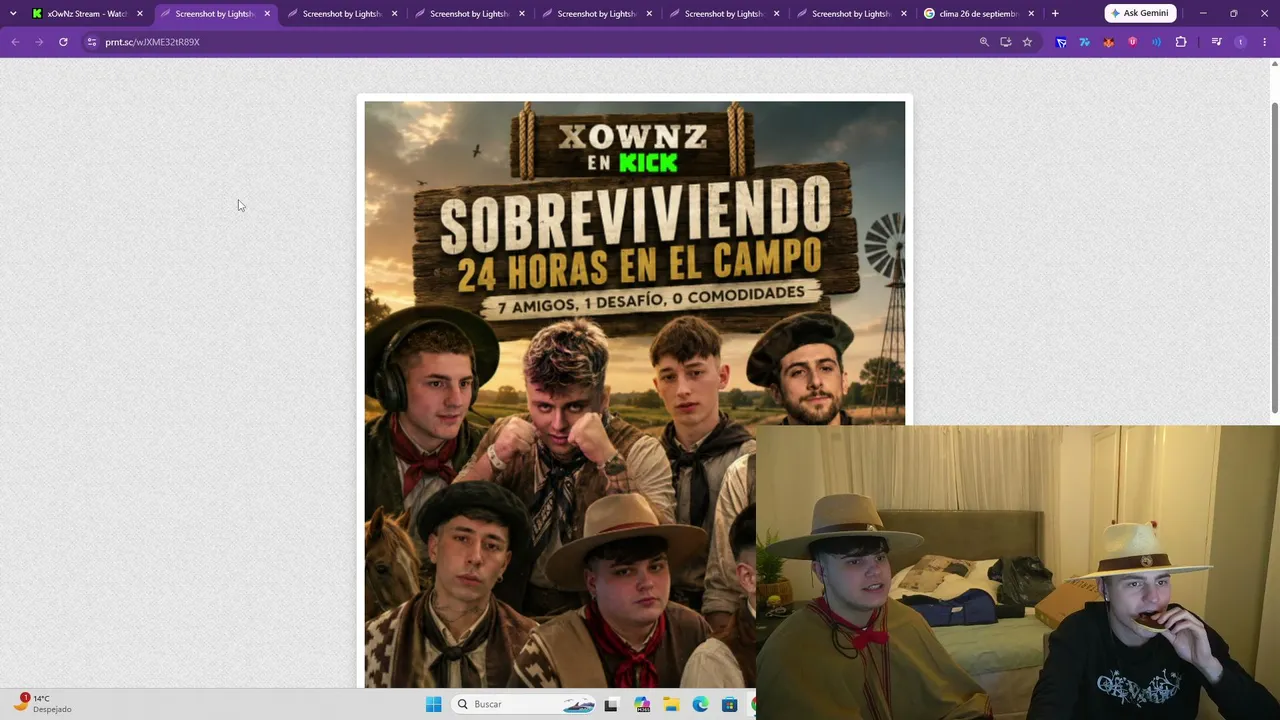Open the weather widget showing 14°C Despejado

tap(44, 703)
